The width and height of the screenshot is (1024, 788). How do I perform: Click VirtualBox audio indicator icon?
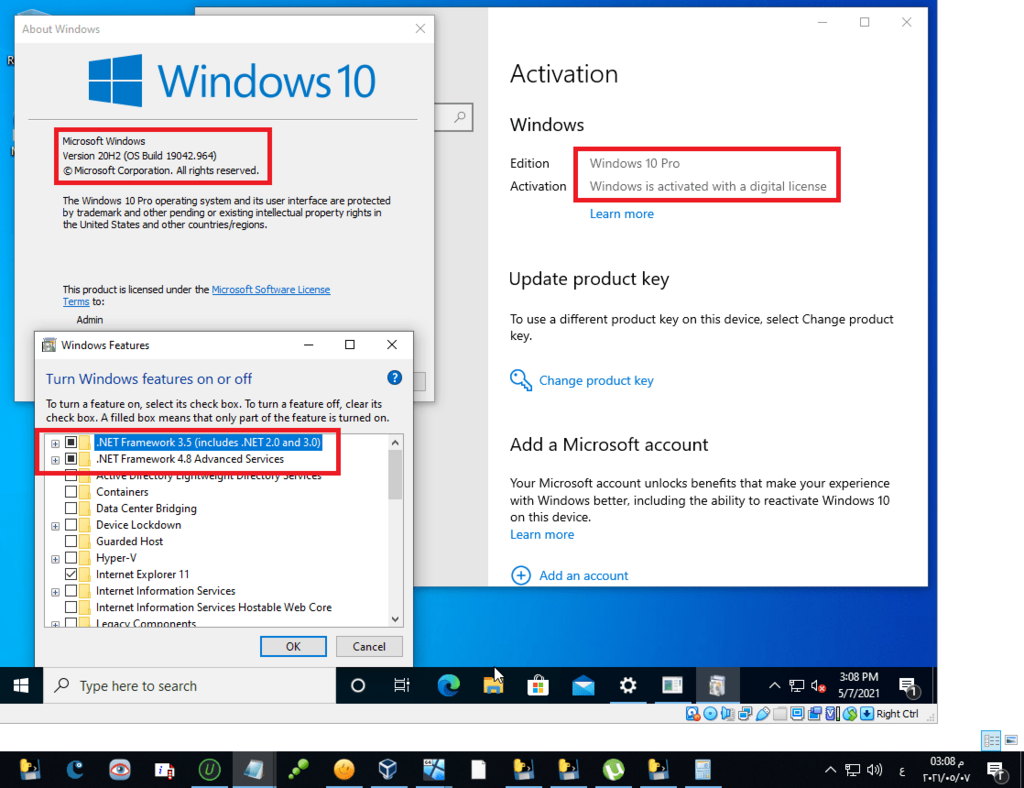[728, 714]
